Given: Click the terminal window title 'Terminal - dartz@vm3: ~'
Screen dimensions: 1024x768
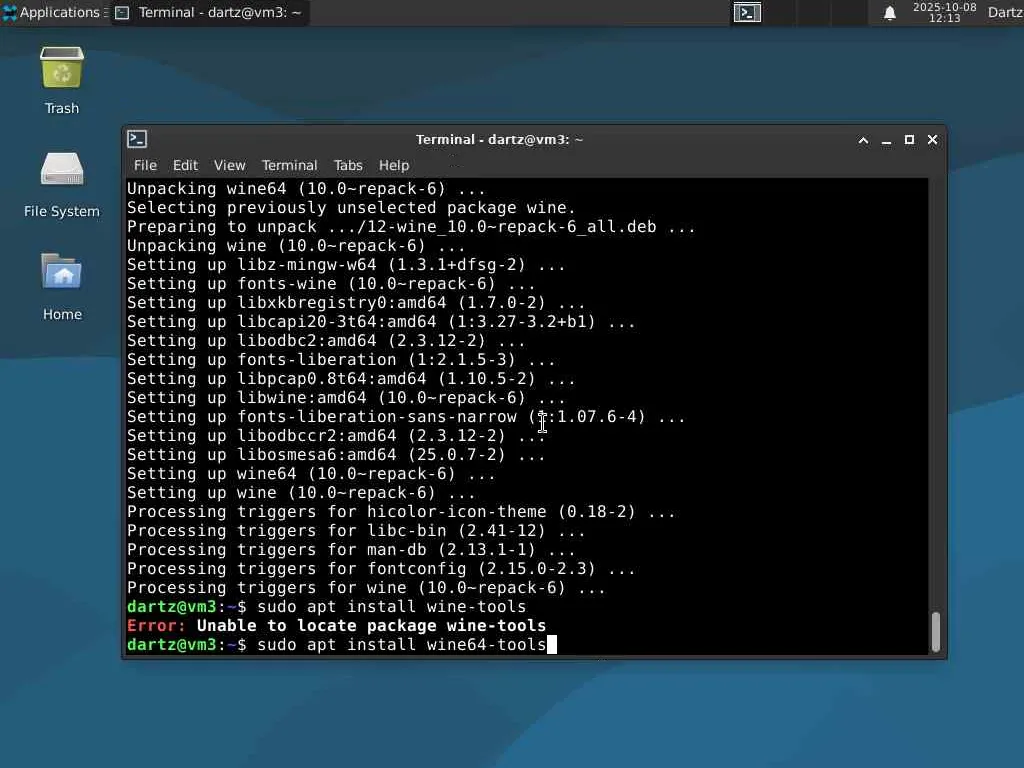Looking at the screenshot, I should coord(500,140).
